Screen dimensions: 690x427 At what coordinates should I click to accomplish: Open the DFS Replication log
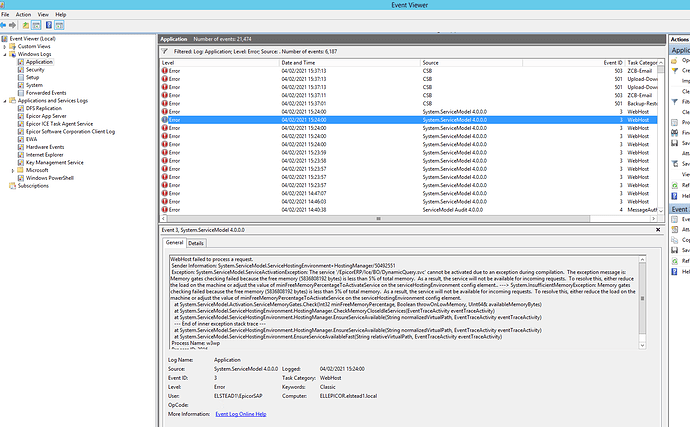44,108
